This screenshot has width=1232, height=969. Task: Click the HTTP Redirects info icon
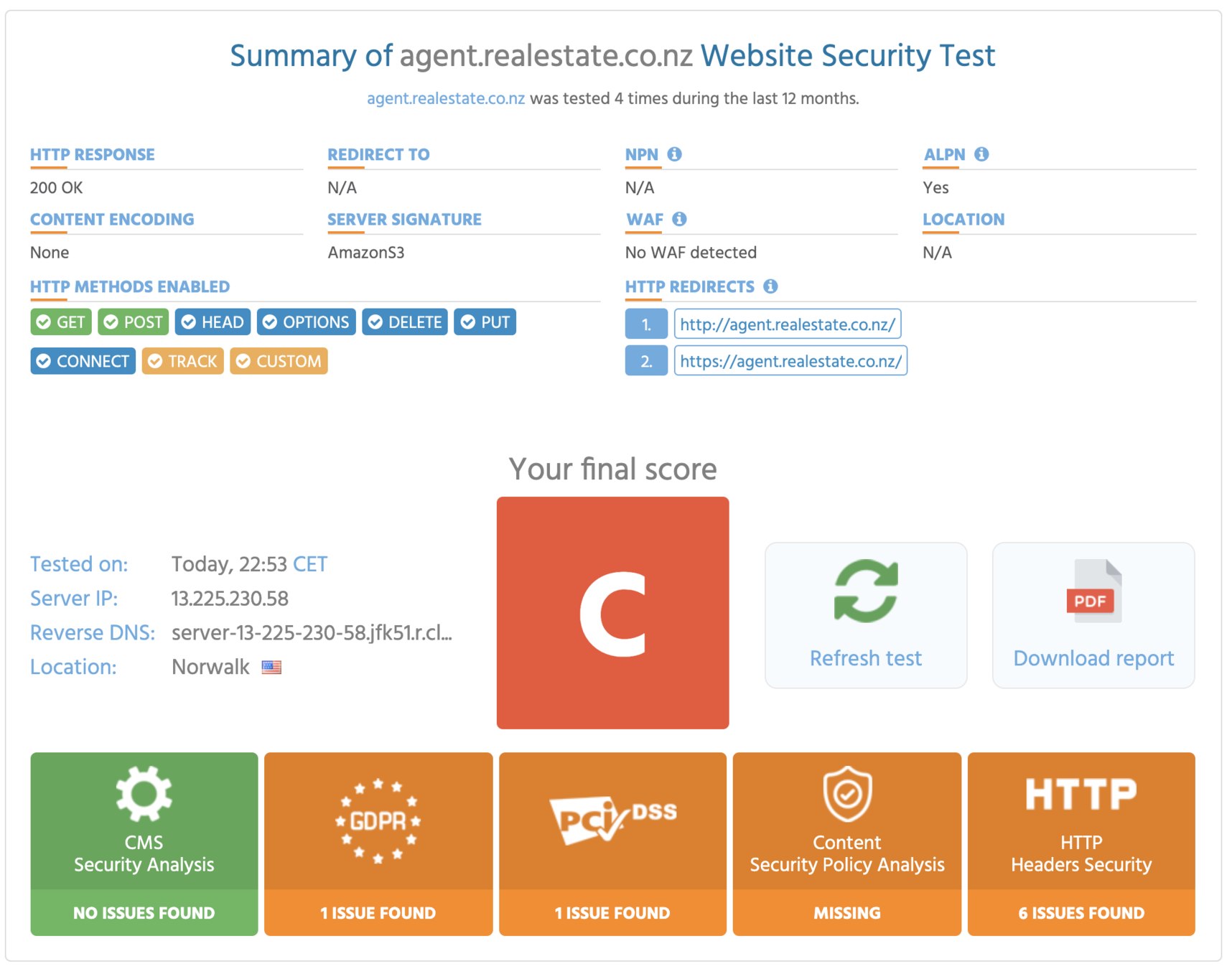pos(770,286)
